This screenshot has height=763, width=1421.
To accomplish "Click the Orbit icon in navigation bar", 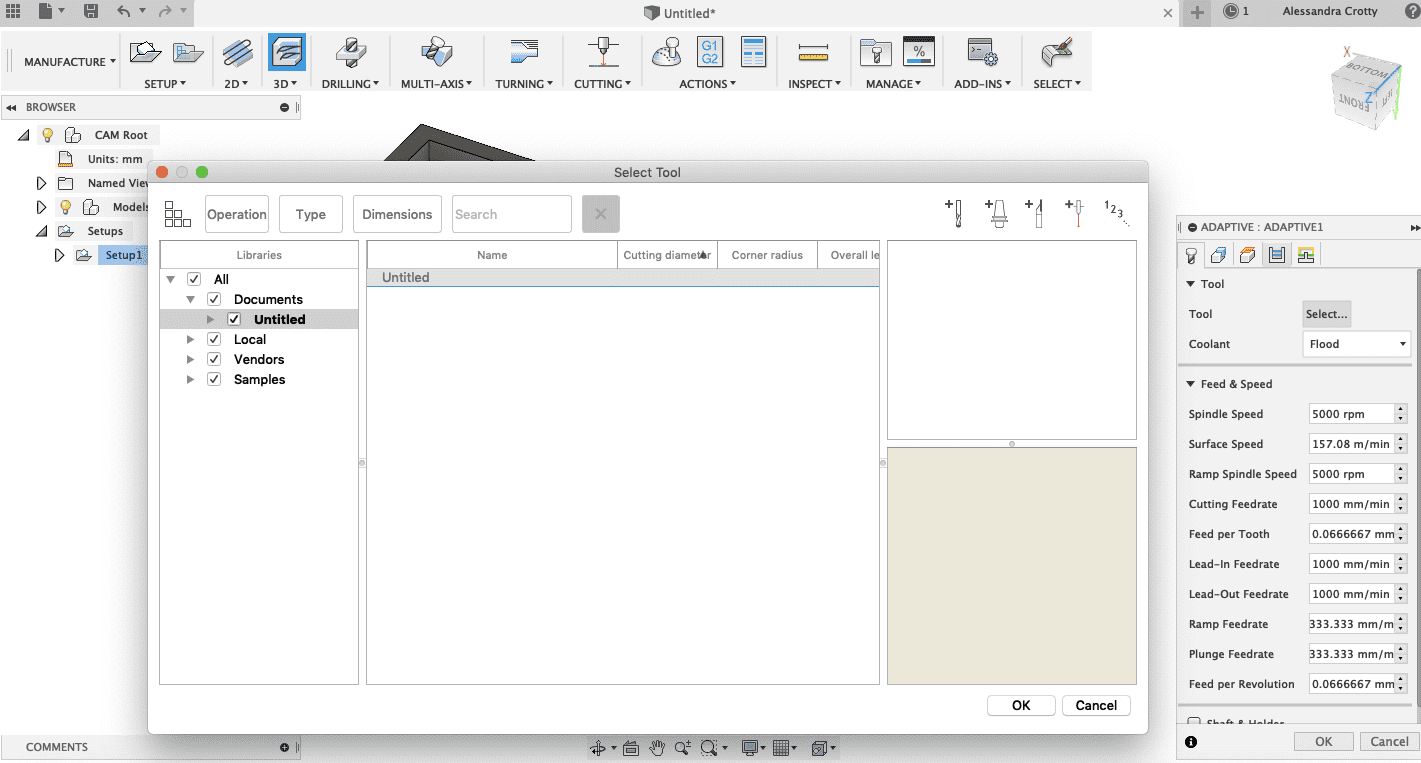I will tap(598, 748).
